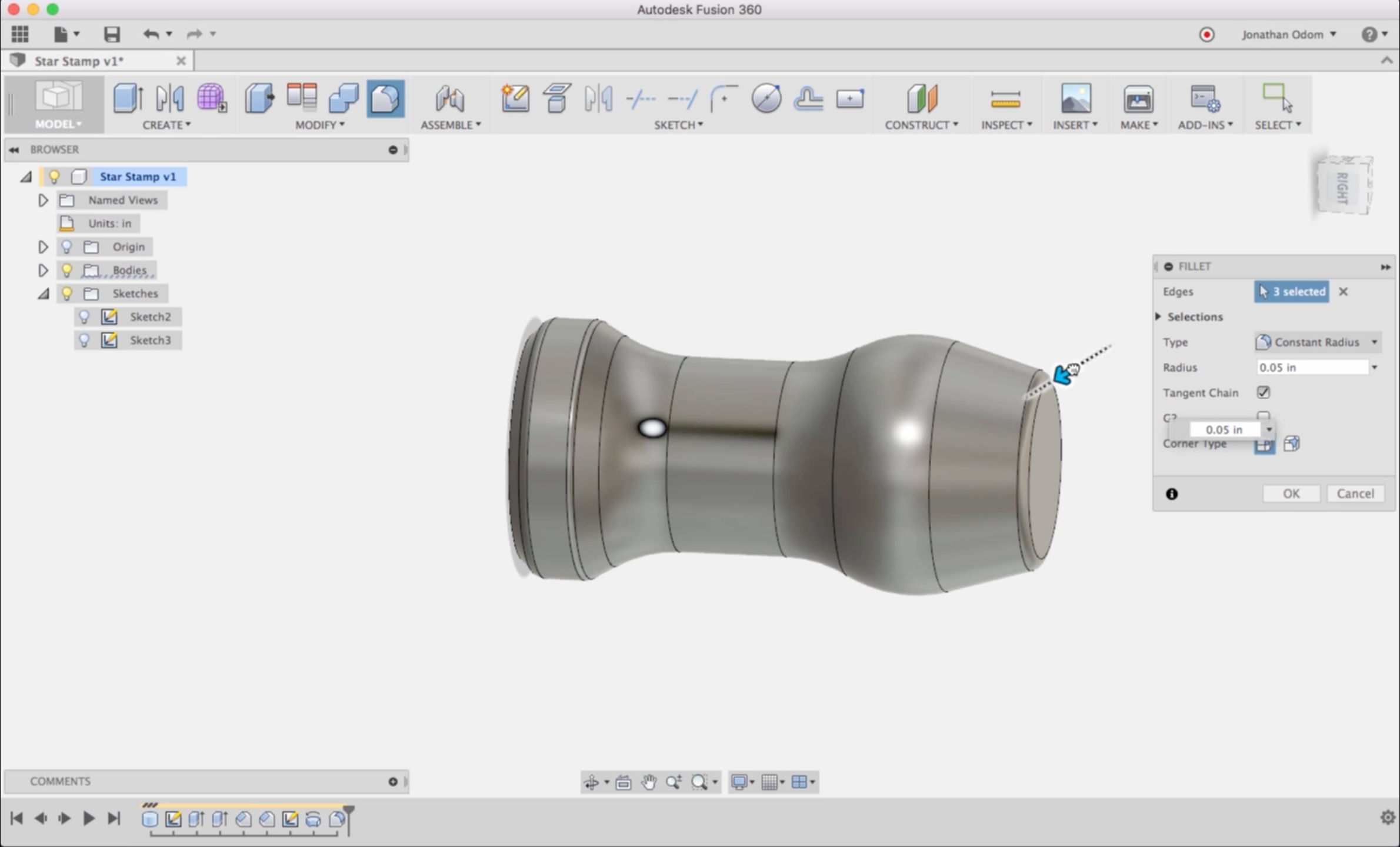Select the Press Pull tool icon
The image size is (1400, 847).
(x=259, y=98)
